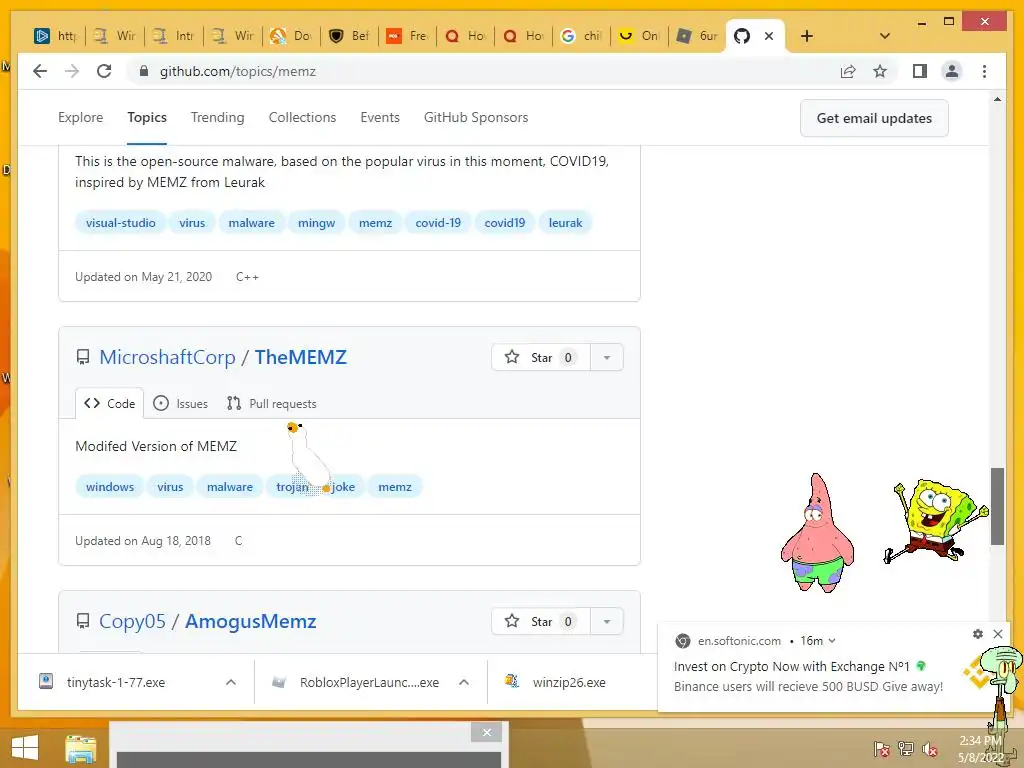Open the Explore navigation item

tap(80, 118)
